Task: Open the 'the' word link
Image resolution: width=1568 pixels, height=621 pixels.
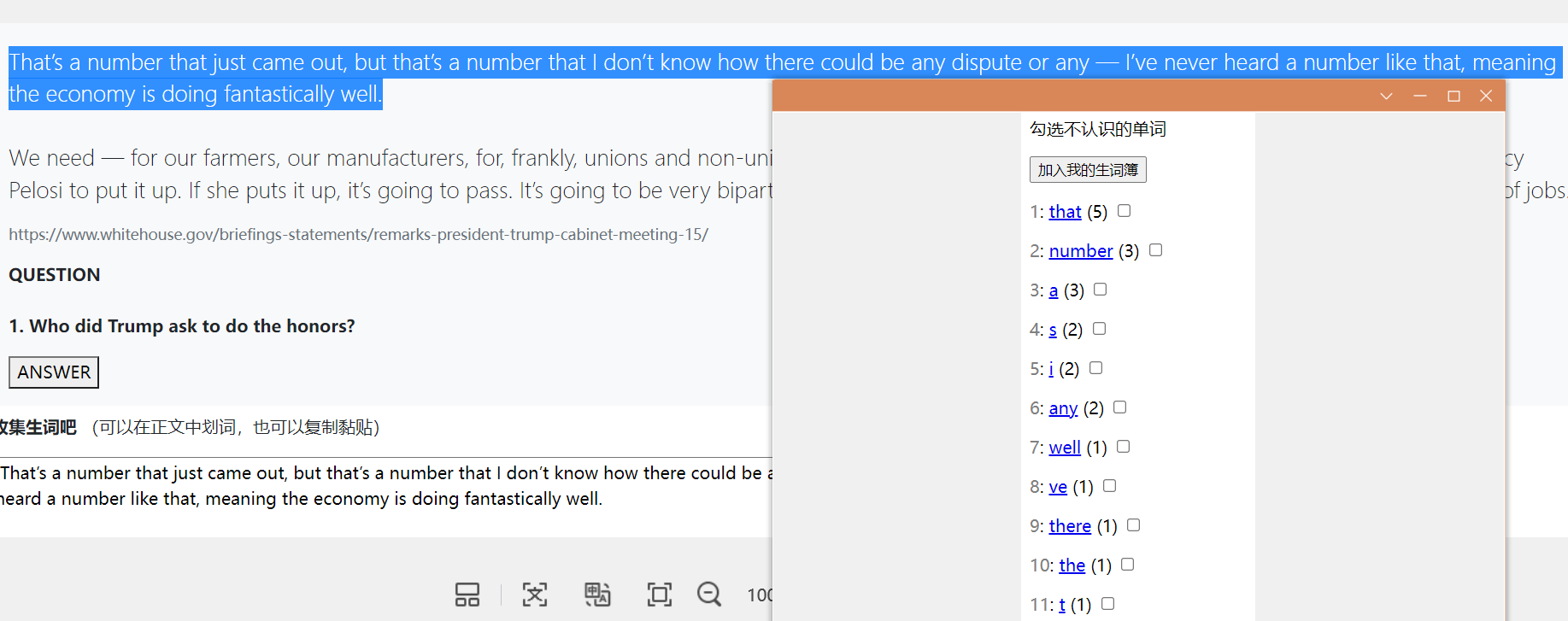Action: coord(1072,565)
